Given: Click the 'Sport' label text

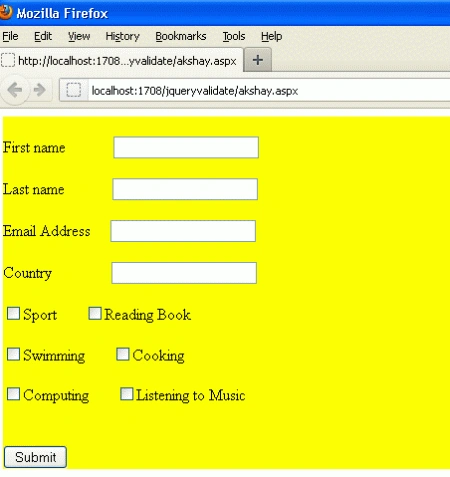Looking at the screenshot, I should (40, 315).
